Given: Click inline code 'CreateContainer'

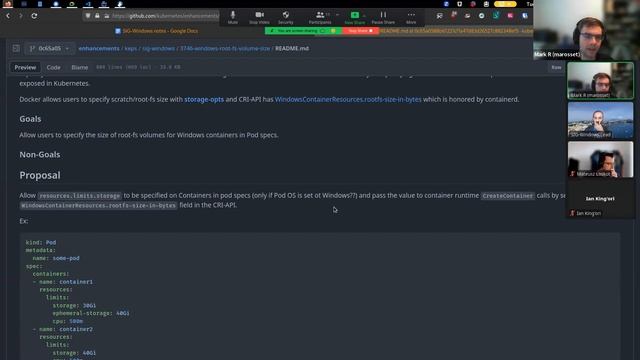Looking at the screenshot, I should [508, 196].
